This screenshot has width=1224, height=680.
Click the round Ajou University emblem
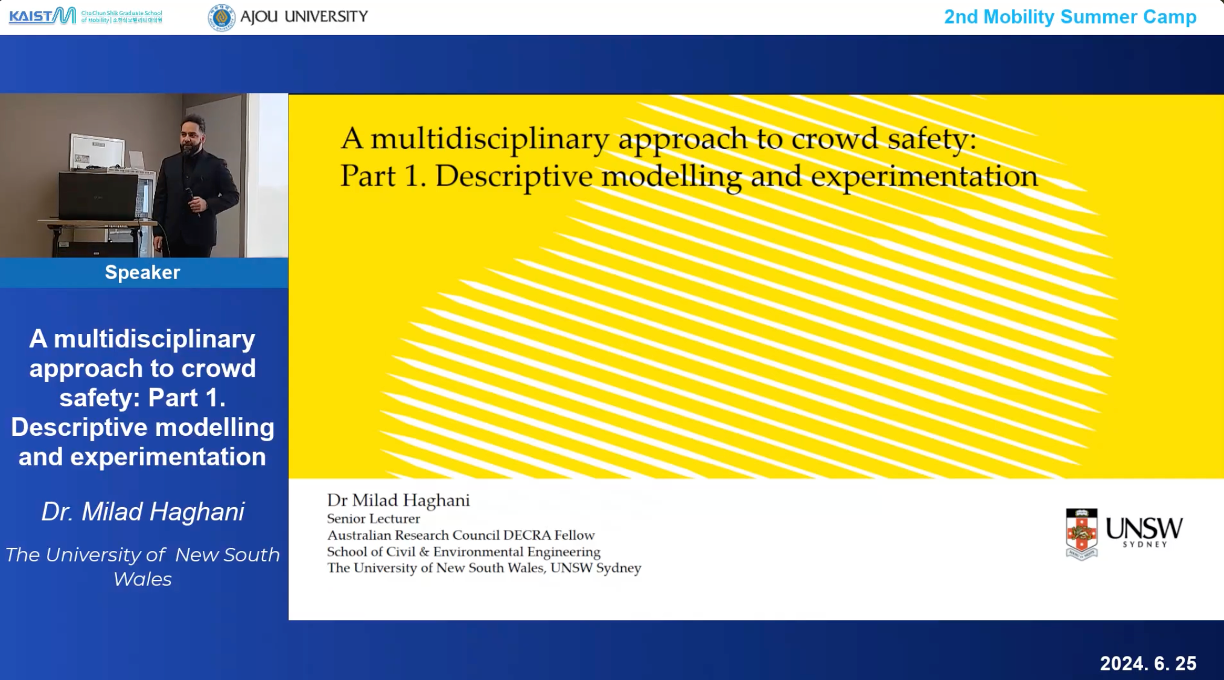pos(221,17)
